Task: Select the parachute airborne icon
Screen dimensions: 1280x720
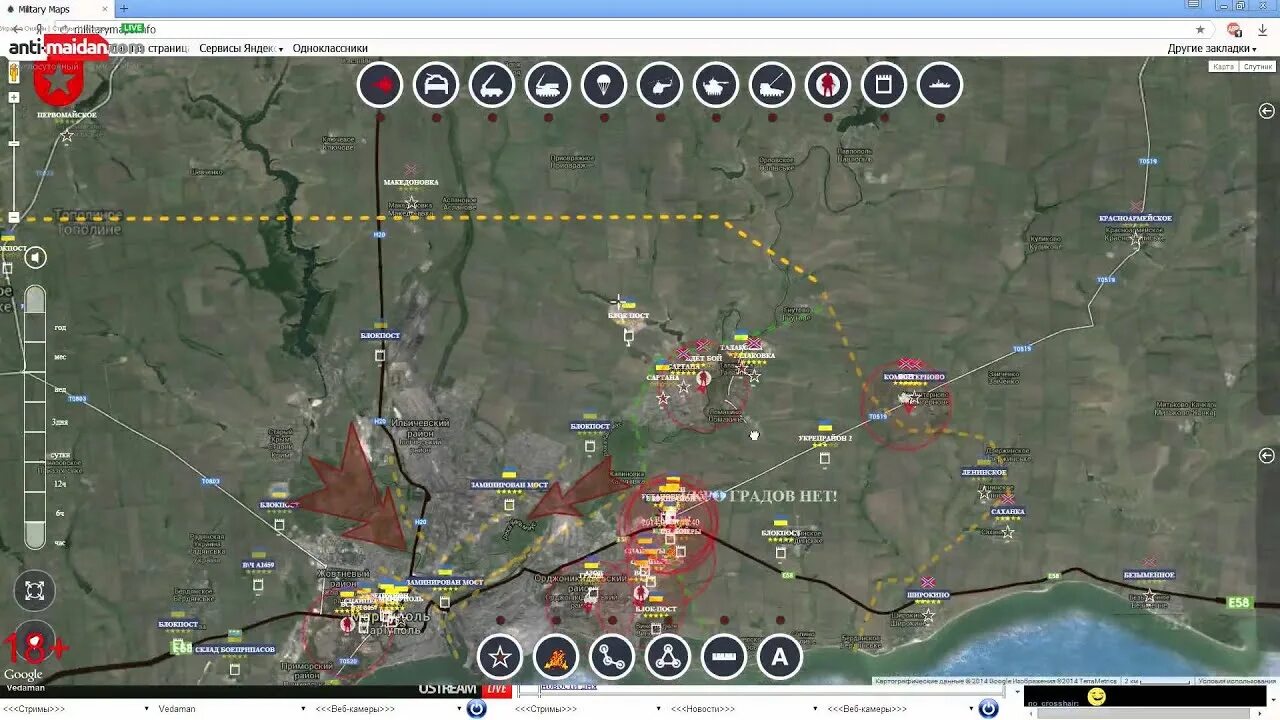Action: click(x=604, y=86)
